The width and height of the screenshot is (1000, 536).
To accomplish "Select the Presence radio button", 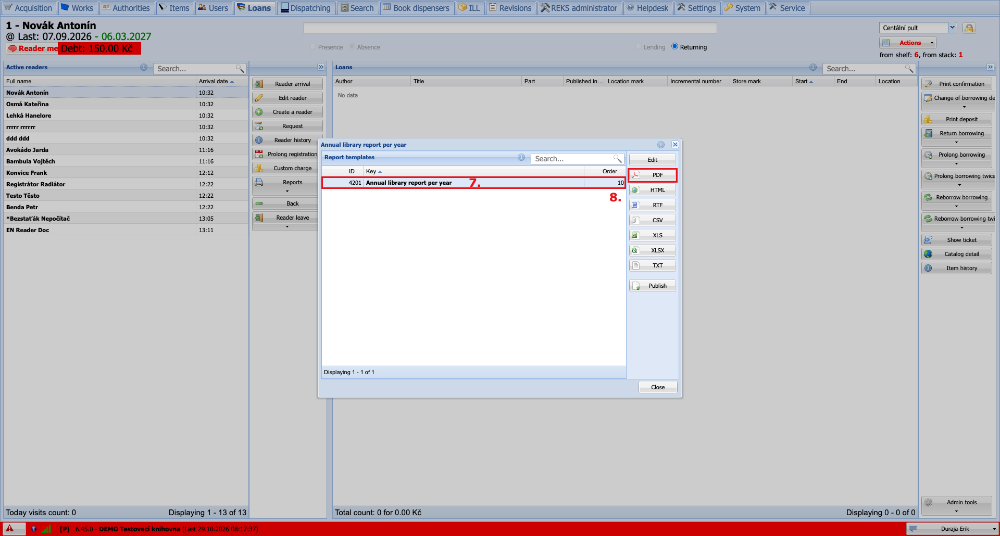I will tap(312, 47).
